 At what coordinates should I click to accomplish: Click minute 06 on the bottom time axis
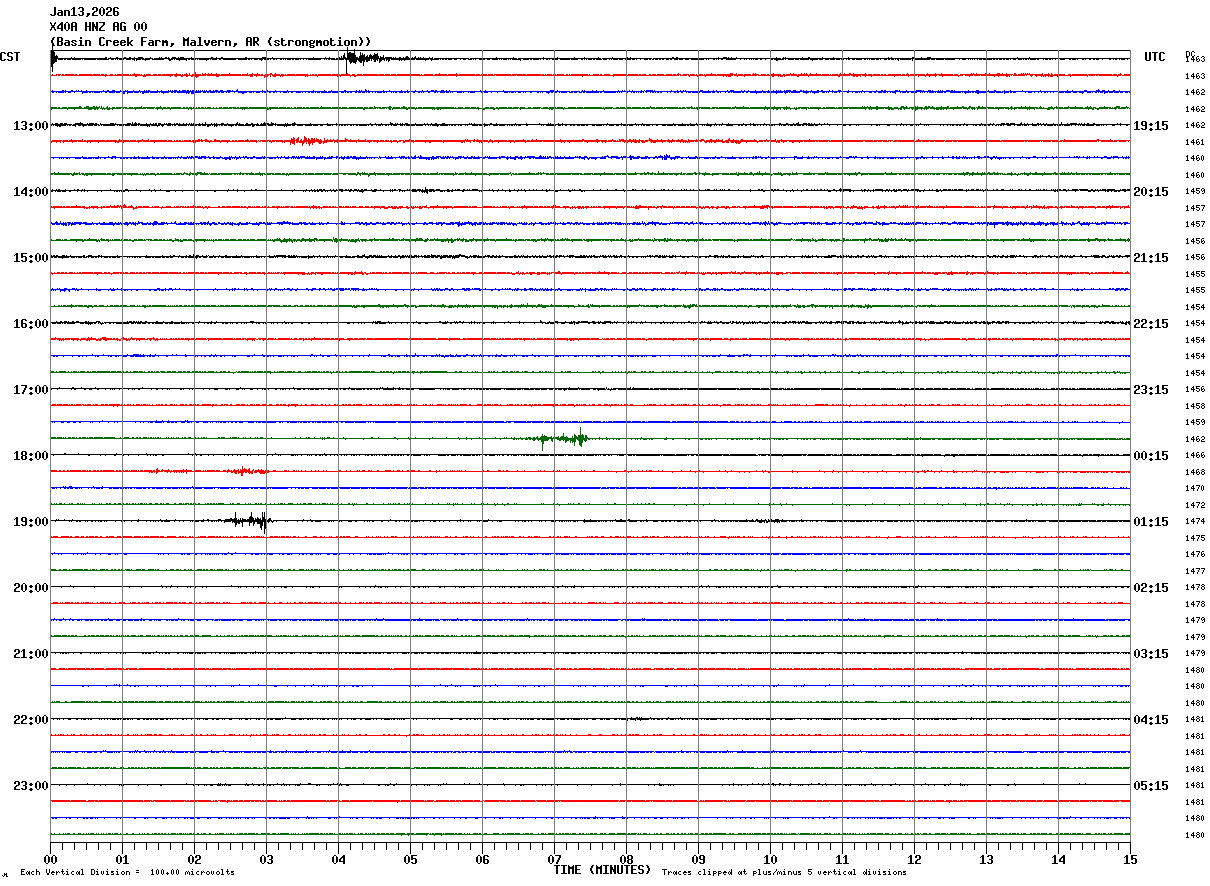pos(482,859)
